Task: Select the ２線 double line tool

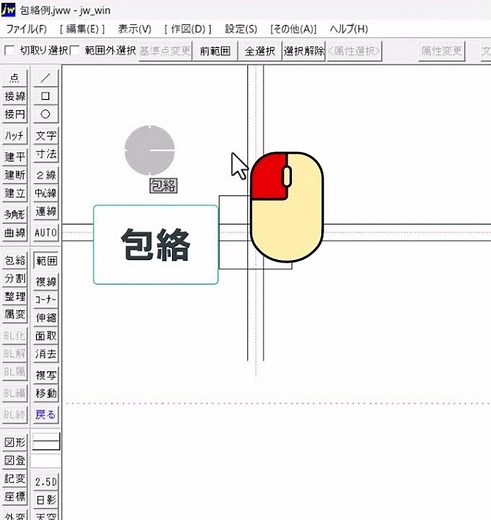Action: click(x=46, y=175)
